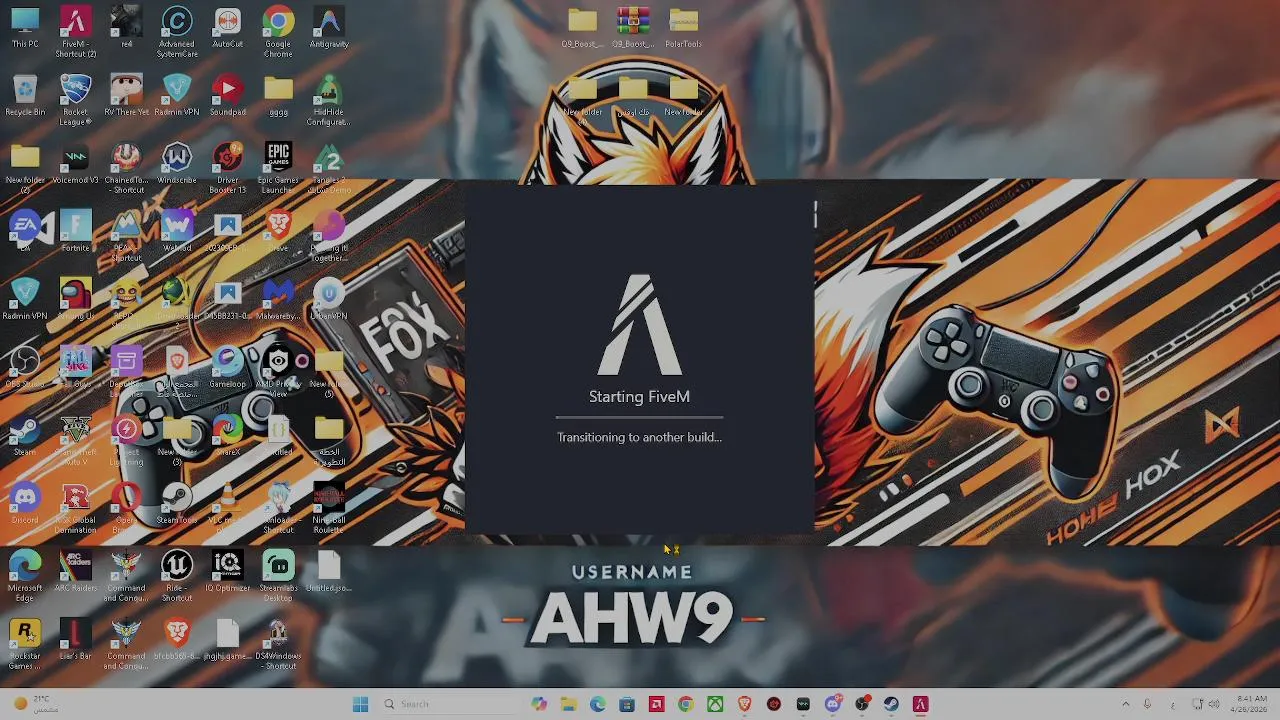Open the VLC media player desktop icon
Screen dimensions: 1280x720
228,508
